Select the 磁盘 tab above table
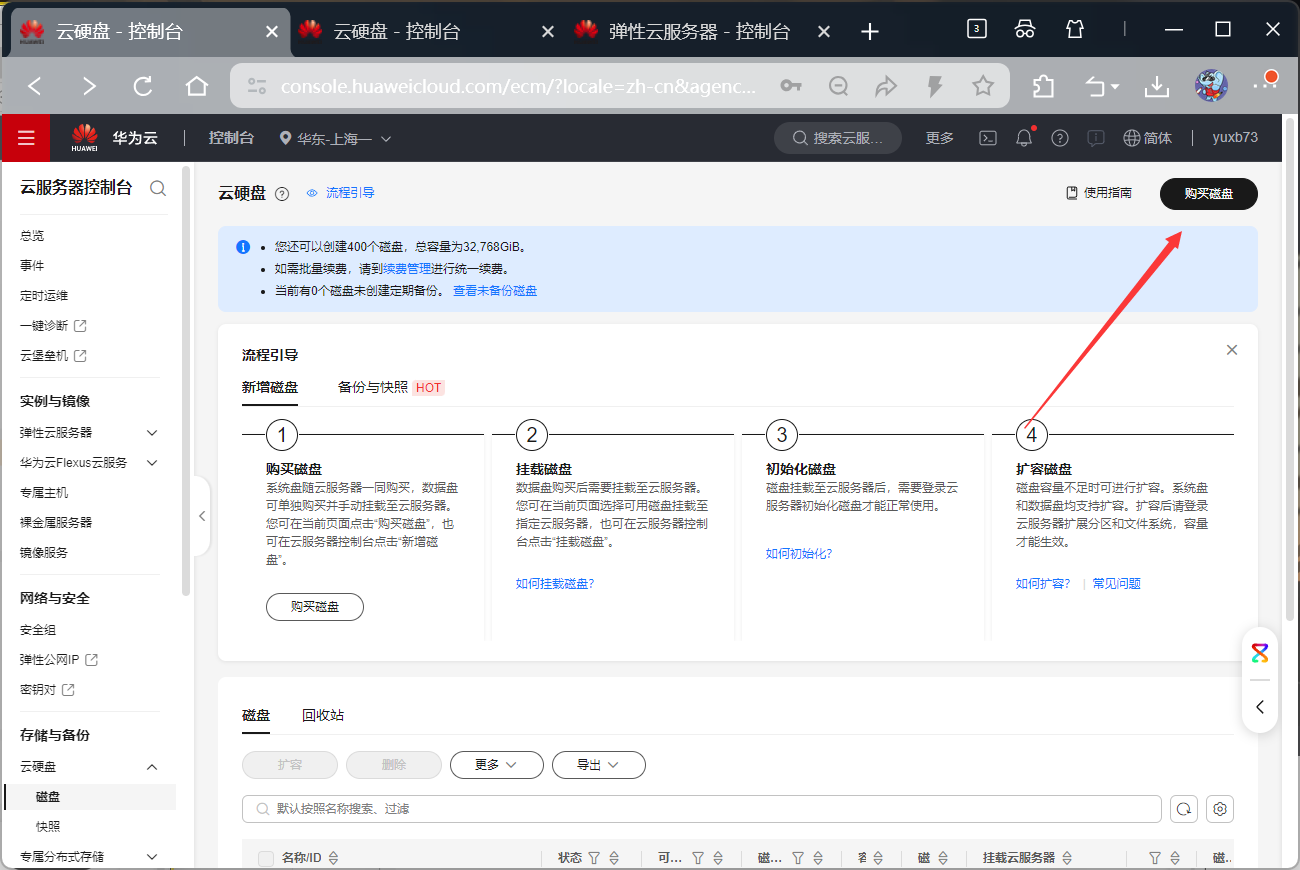The width and height of the screenshot is (1300, 870). point(256,715)
